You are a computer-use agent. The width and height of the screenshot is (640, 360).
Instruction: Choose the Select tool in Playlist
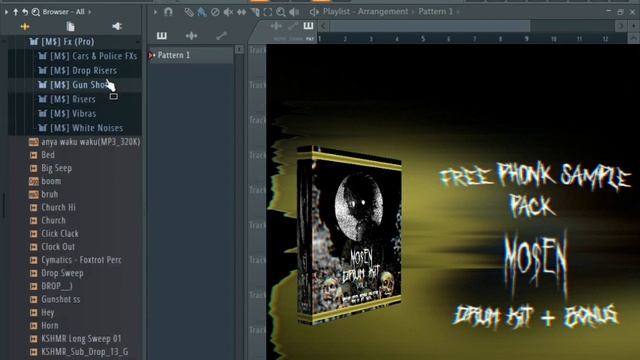pos(268,12)
